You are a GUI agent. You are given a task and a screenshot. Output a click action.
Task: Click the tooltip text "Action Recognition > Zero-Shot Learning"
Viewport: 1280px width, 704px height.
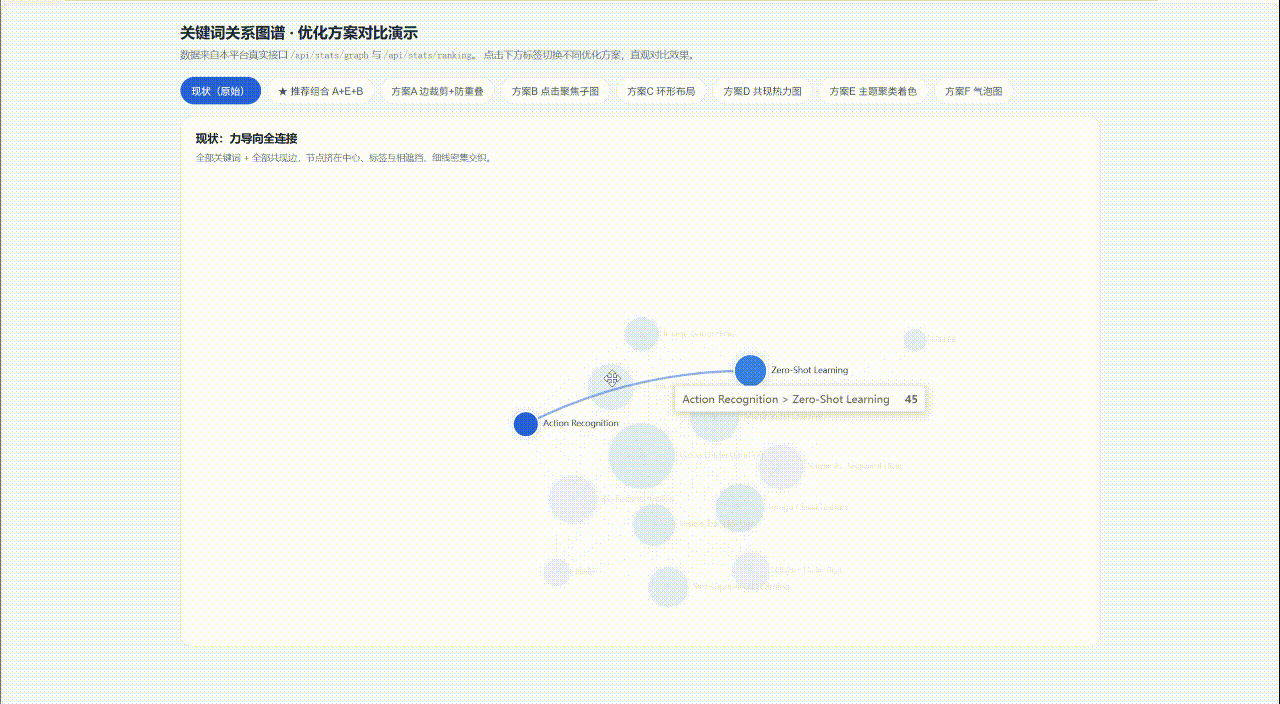point(786,399)
